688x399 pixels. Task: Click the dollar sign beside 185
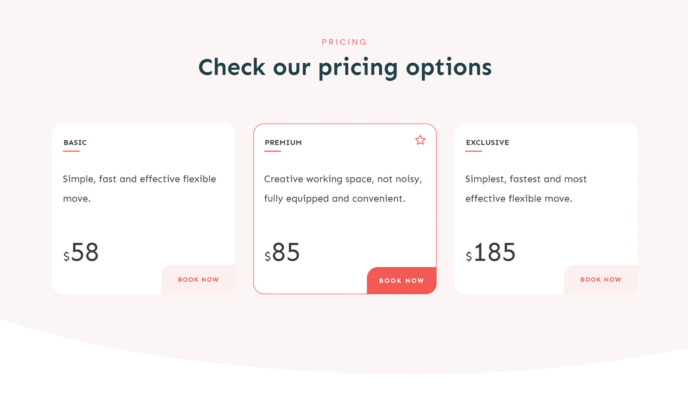[x=469, y=256]
